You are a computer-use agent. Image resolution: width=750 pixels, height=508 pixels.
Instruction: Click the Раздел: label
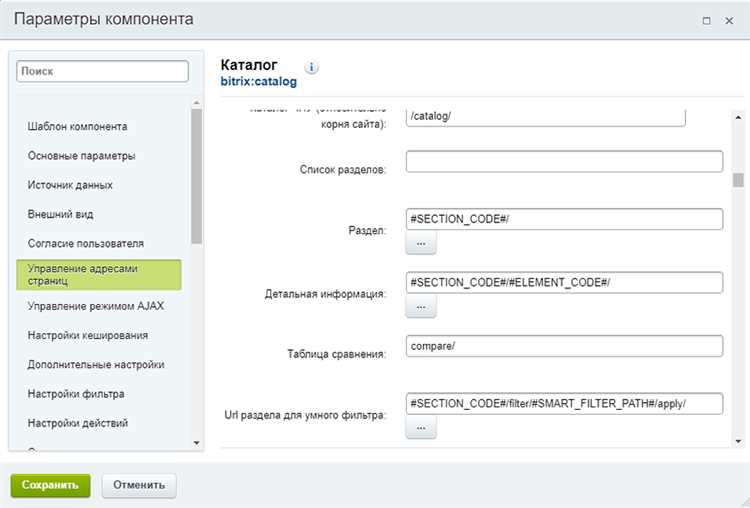[367, 231]
